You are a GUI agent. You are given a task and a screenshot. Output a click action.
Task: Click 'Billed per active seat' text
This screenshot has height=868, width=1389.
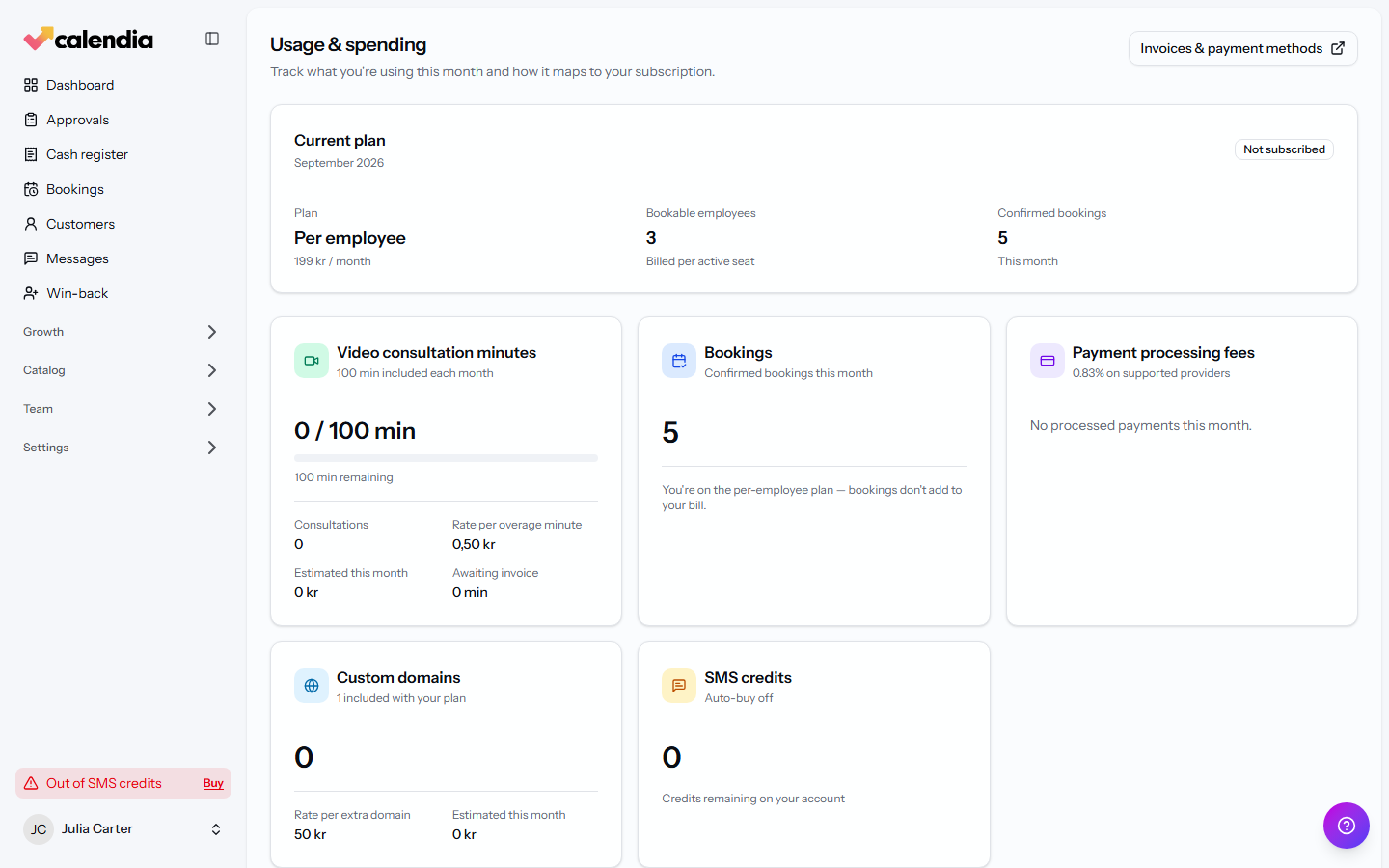tap(700, 261)
